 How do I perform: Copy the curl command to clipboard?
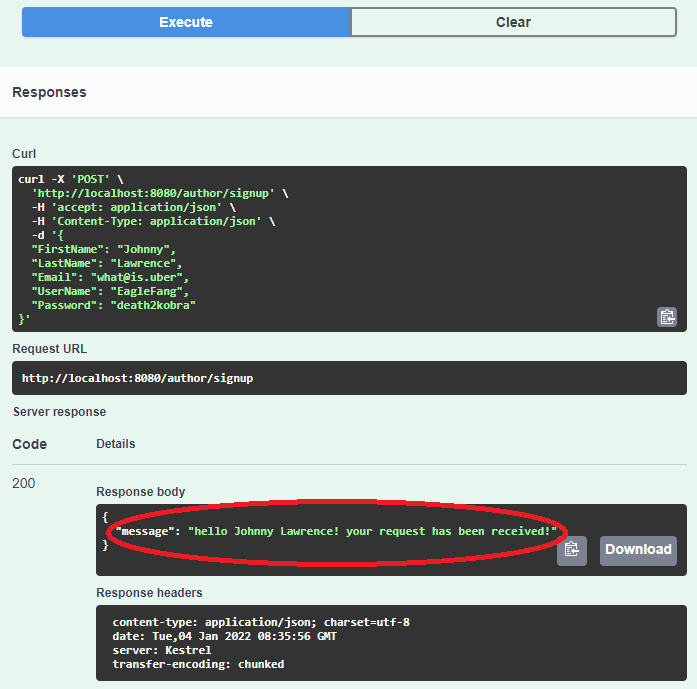pyautogui.click(x=667, y=317)
